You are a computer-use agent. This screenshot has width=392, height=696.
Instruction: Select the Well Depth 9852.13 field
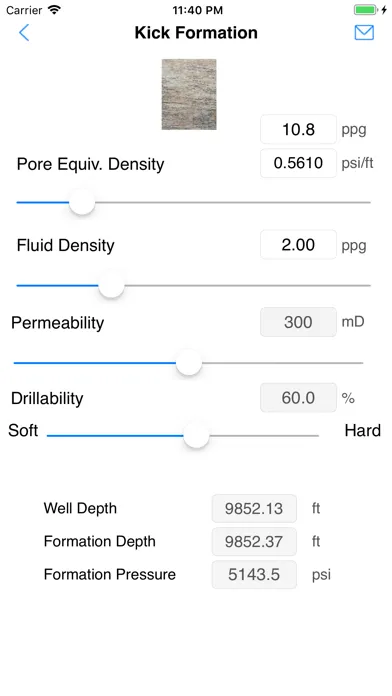[254, 508]
